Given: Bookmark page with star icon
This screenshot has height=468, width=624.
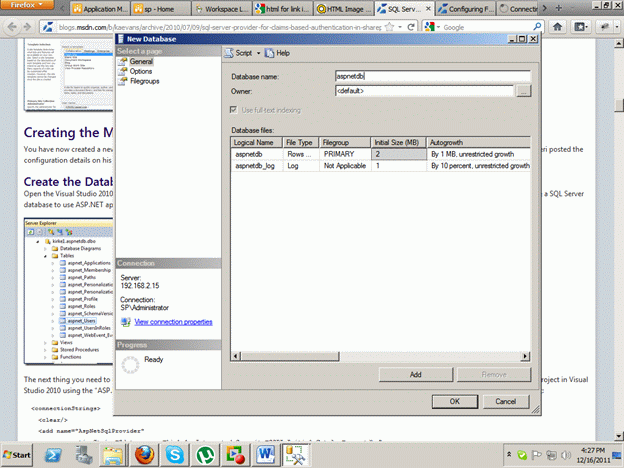Looking at the screenshot, I should click(390, 27).
